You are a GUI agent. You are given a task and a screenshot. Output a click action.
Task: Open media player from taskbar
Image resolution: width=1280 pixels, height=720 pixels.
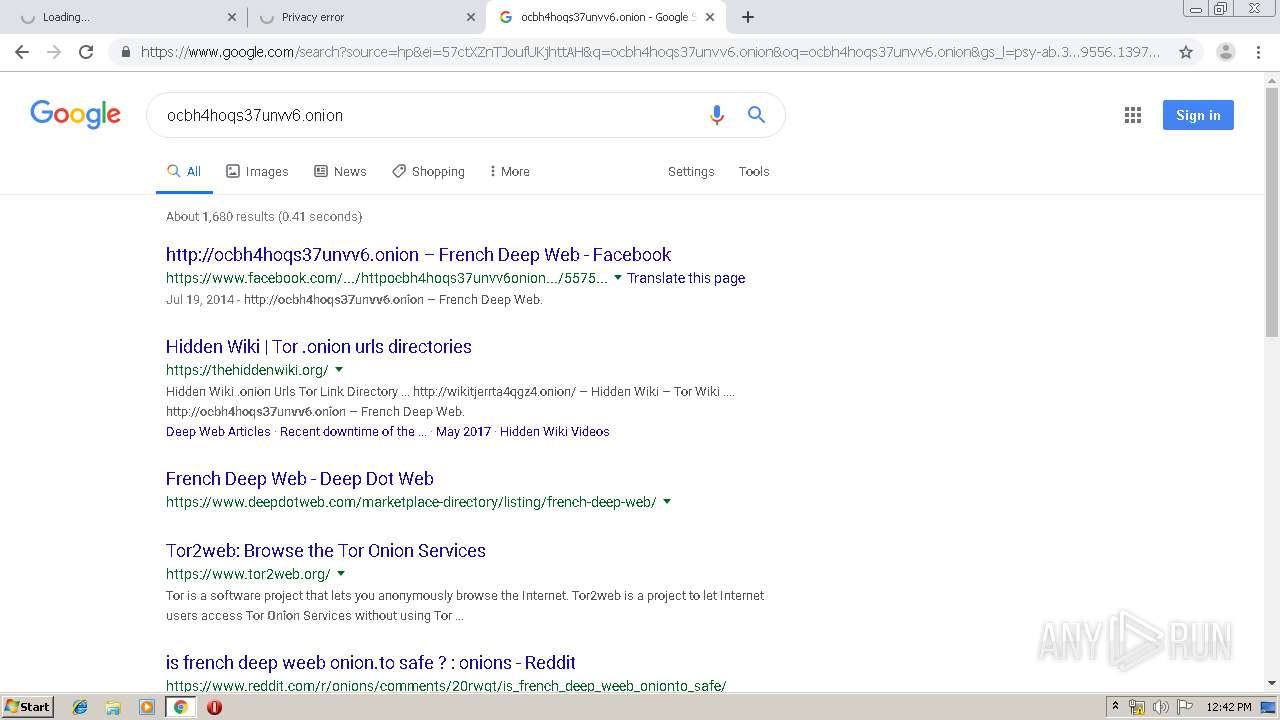147,707
